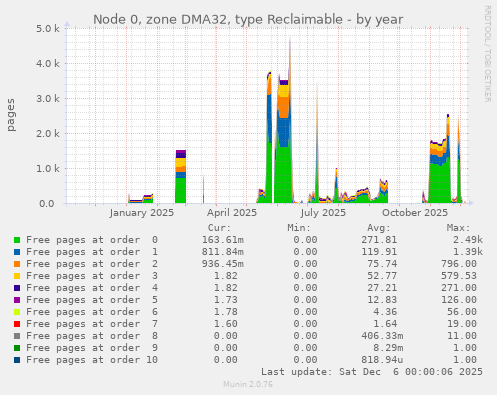Click the 'Cur:' column header
497x395 pixels.
(x=219, y=228)
